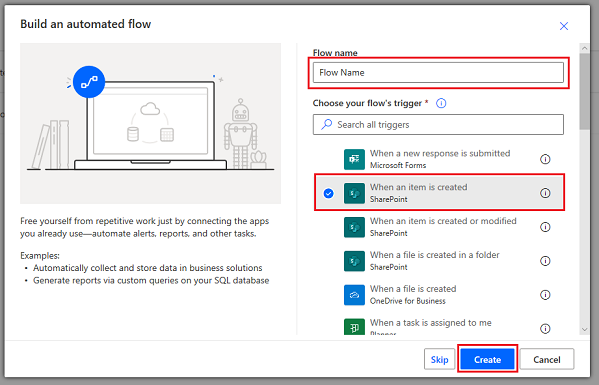Focus the Search all triggers box
599x385 pixels.
pyautogui.click(x=438, y=125)
